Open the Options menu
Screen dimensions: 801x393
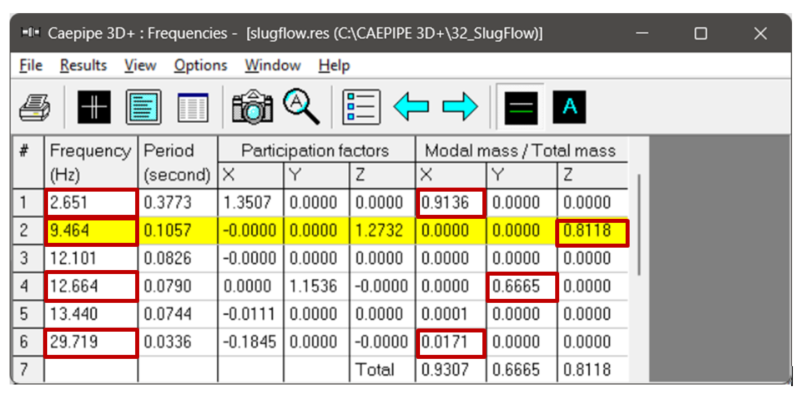pyautogui.click(x=200, y=65)
